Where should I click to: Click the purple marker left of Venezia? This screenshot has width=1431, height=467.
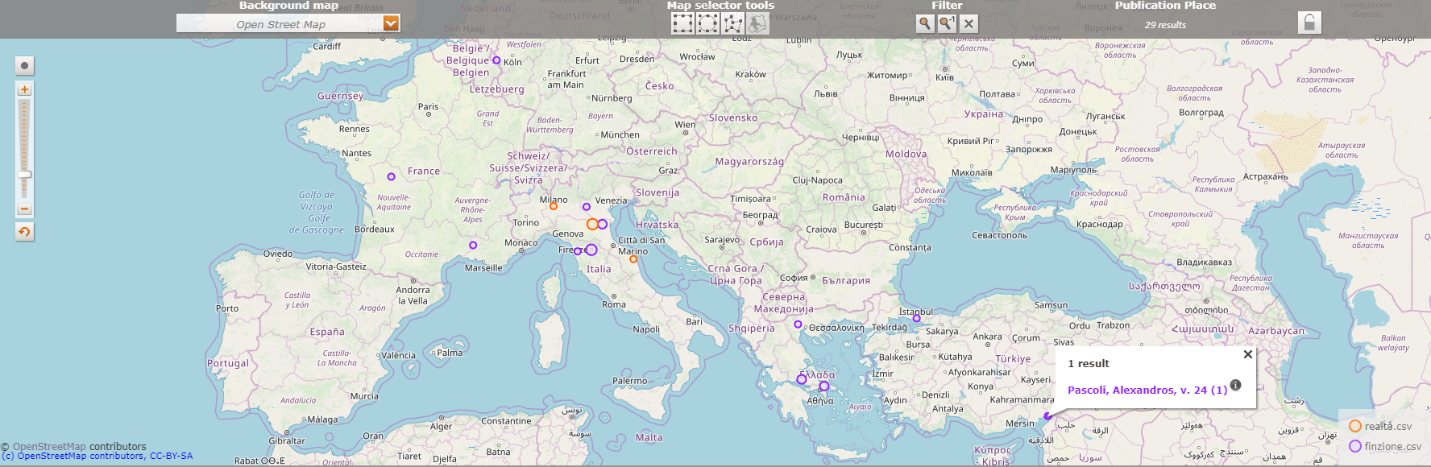coord(586,207)
